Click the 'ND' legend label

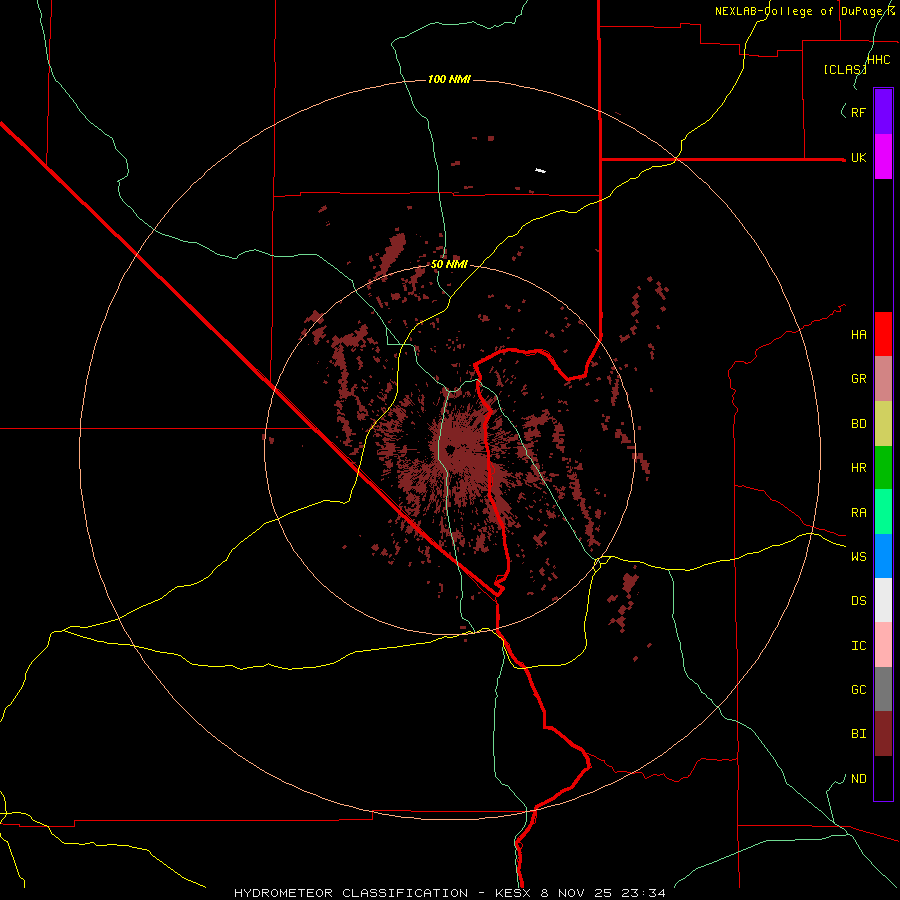click(x=858, y=779)
